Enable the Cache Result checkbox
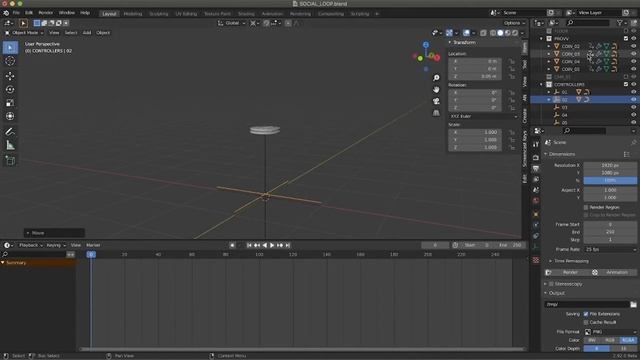Image resolution: width=640 pixels, height=360 pixels. 586,322
